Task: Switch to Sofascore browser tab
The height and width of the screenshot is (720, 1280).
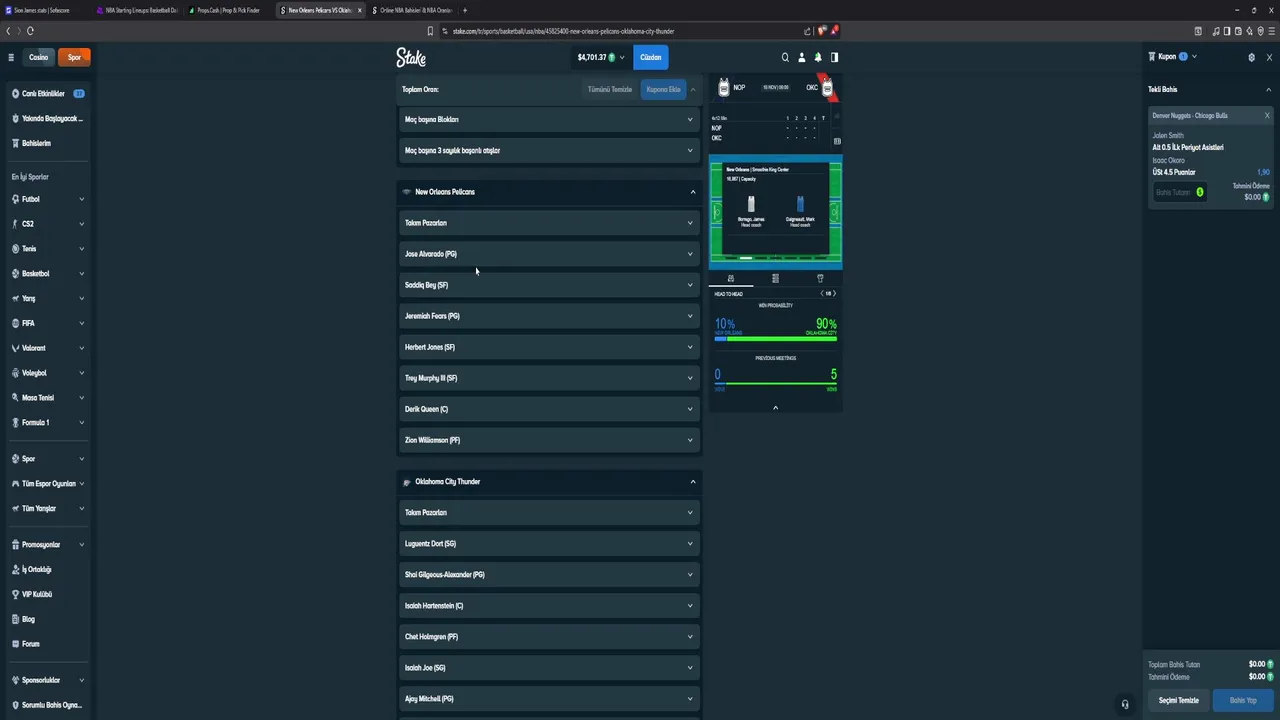Action: click(x=45, y=10)
